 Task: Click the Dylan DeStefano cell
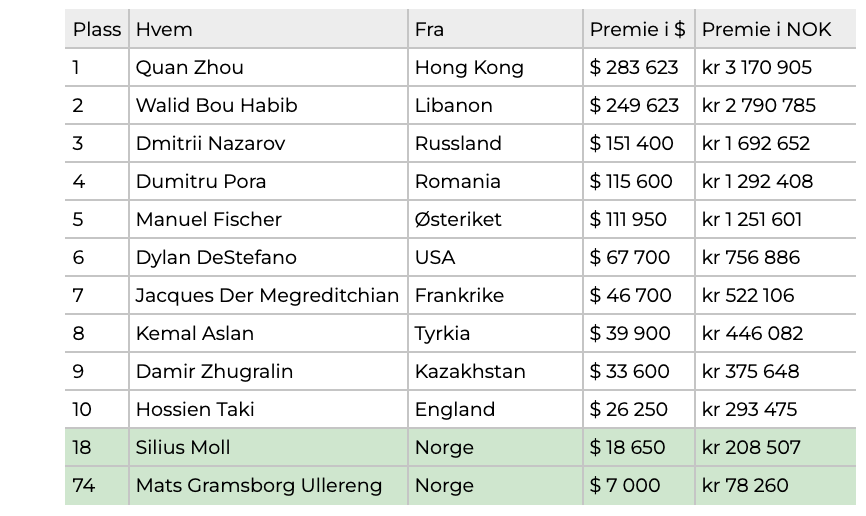click(268, 257)
